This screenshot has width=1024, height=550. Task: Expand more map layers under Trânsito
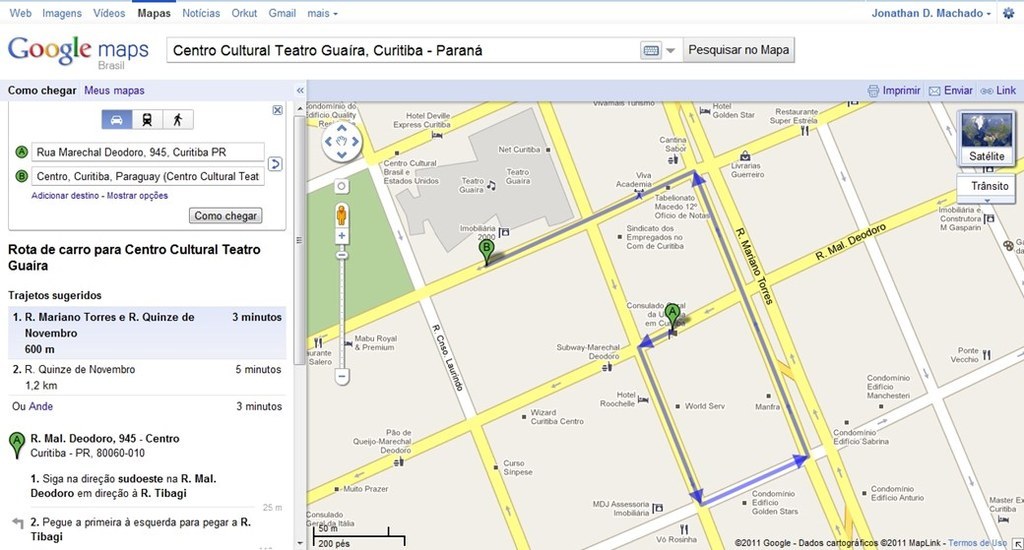[x=987, y=201]
